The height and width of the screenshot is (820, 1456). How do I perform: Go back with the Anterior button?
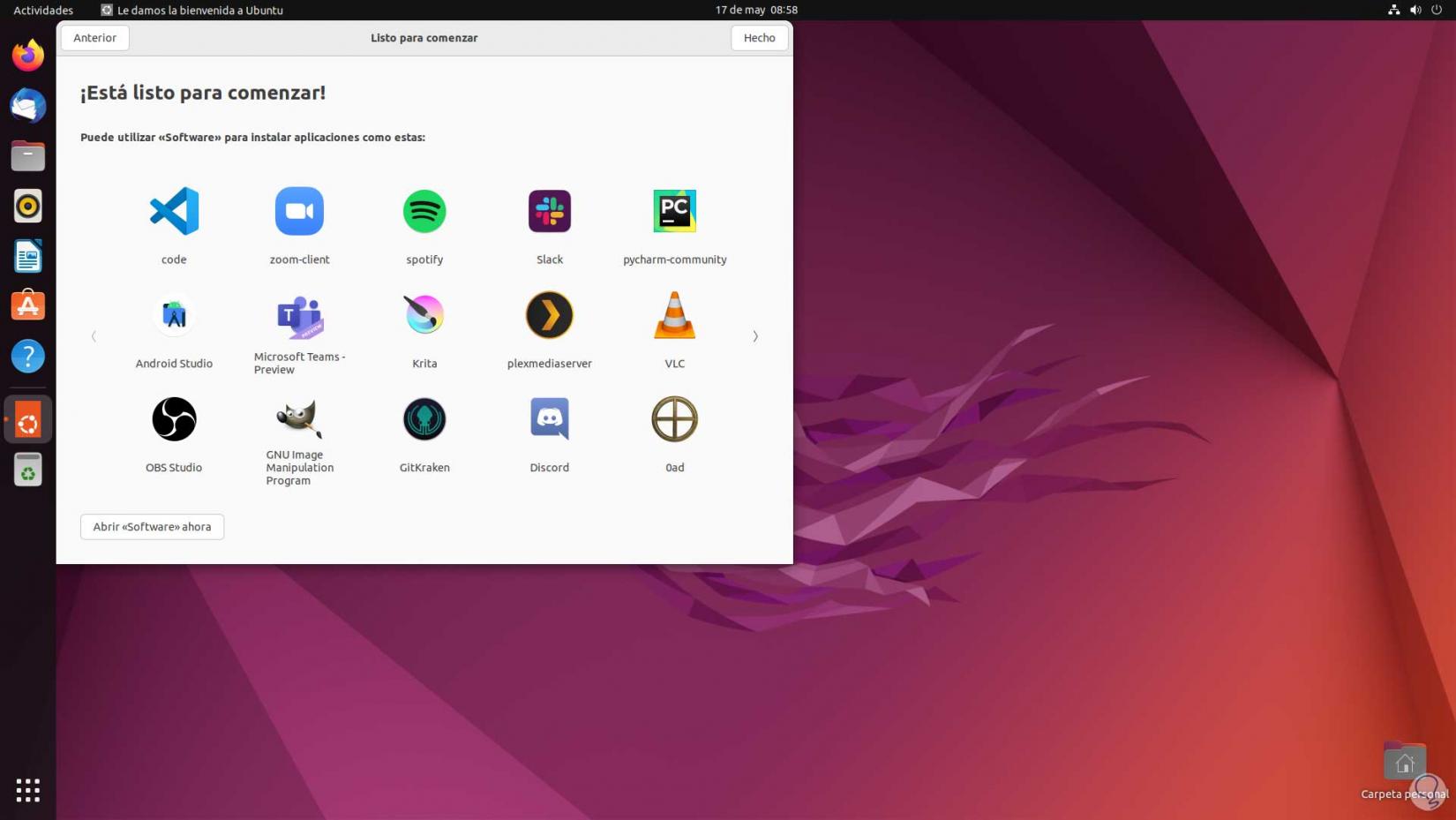(95, 38)
